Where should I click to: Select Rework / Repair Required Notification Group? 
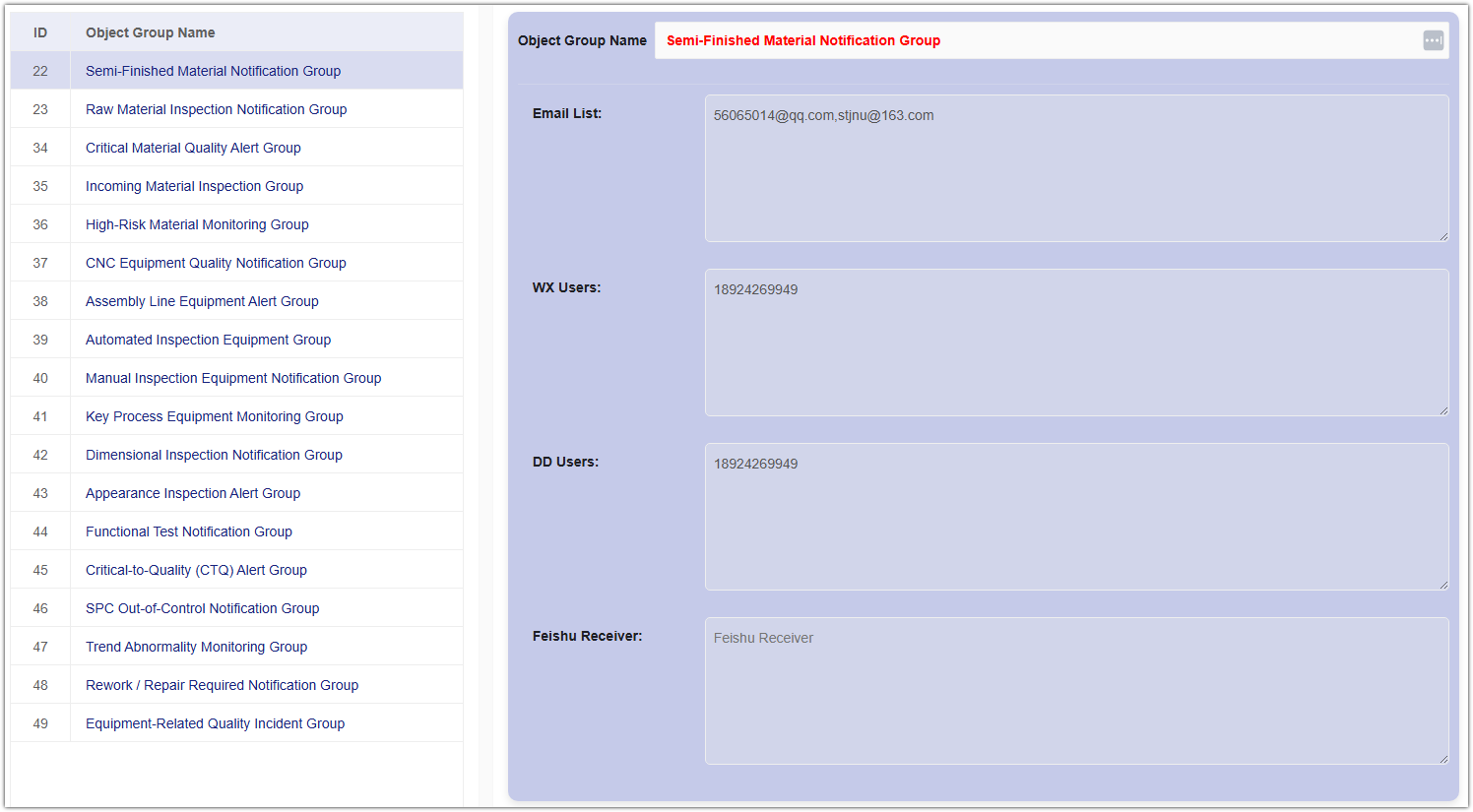(222, 685)
